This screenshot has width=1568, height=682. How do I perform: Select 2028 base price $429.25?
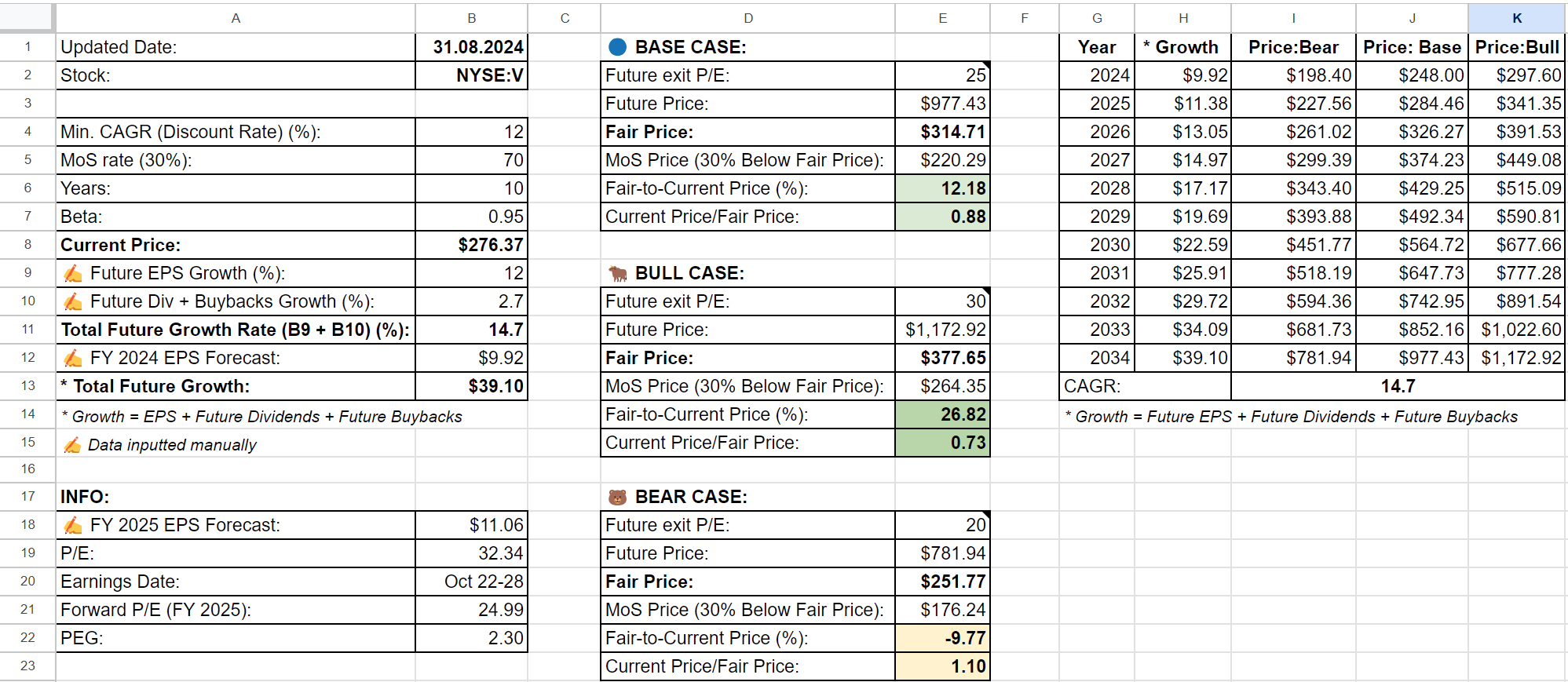click(1412, 188)
